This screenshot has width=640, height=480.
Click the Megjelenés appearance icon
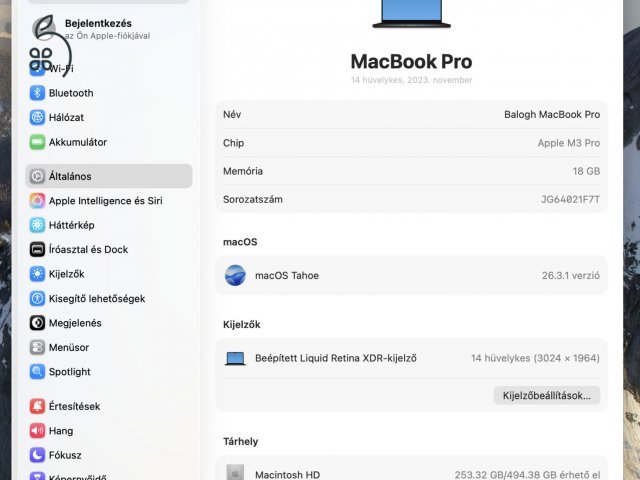pos(37,323)
